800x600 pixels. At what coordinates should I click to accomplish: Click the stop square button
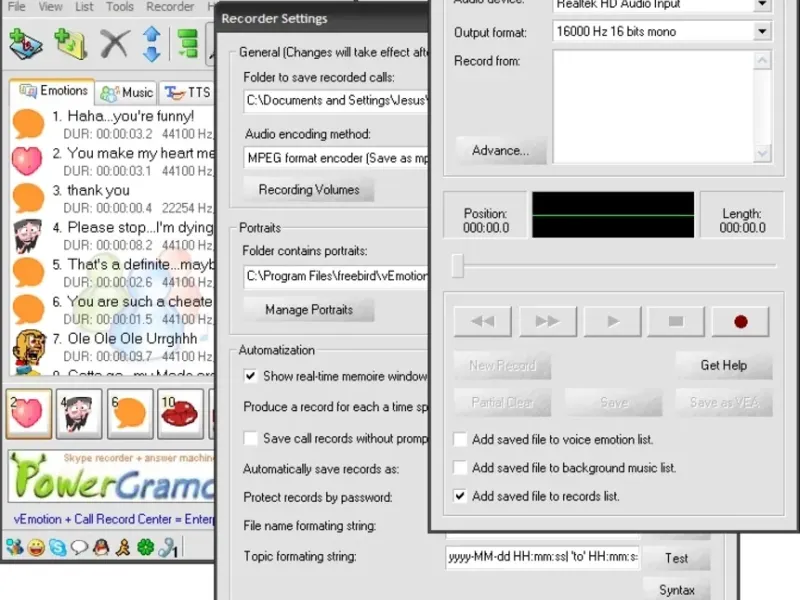point(676,321)
